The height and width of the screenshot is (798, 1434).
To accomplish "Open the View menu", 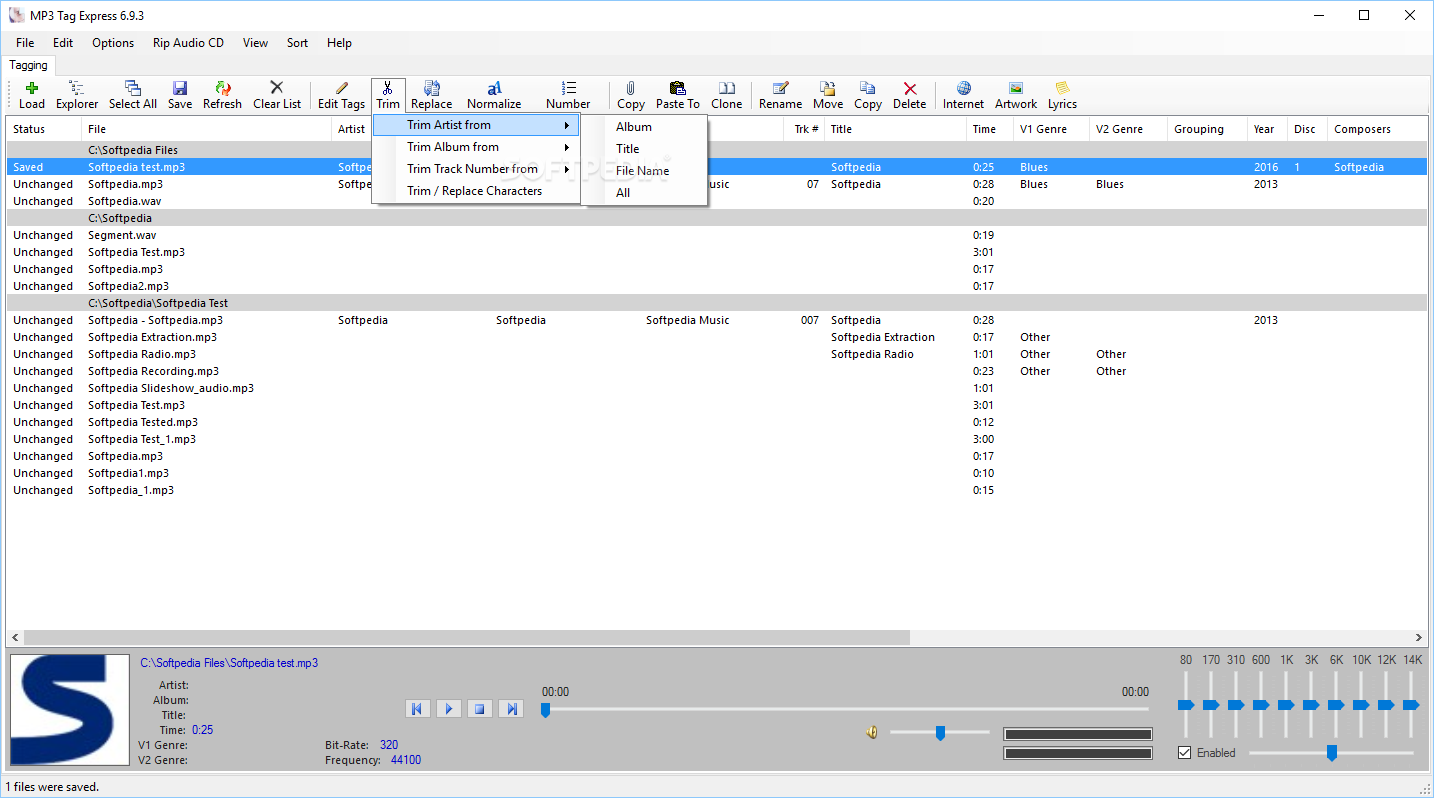I will 255,43.
